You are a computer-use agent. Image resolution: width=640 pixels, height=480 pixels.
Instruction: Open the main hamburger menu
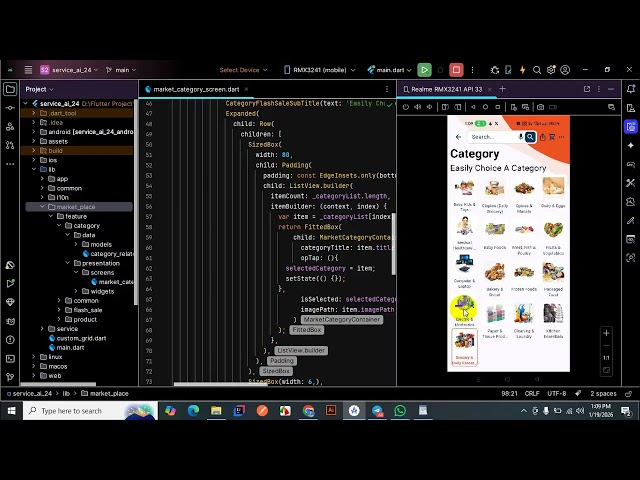(x=28, y=70)
